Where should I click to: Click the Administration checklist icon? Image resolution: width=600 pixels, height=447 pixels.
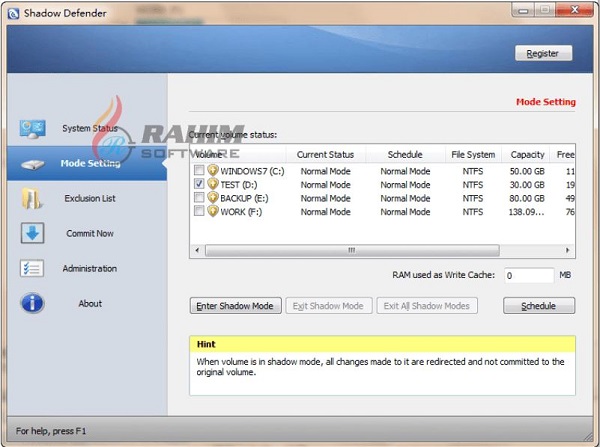pos(32,268)
